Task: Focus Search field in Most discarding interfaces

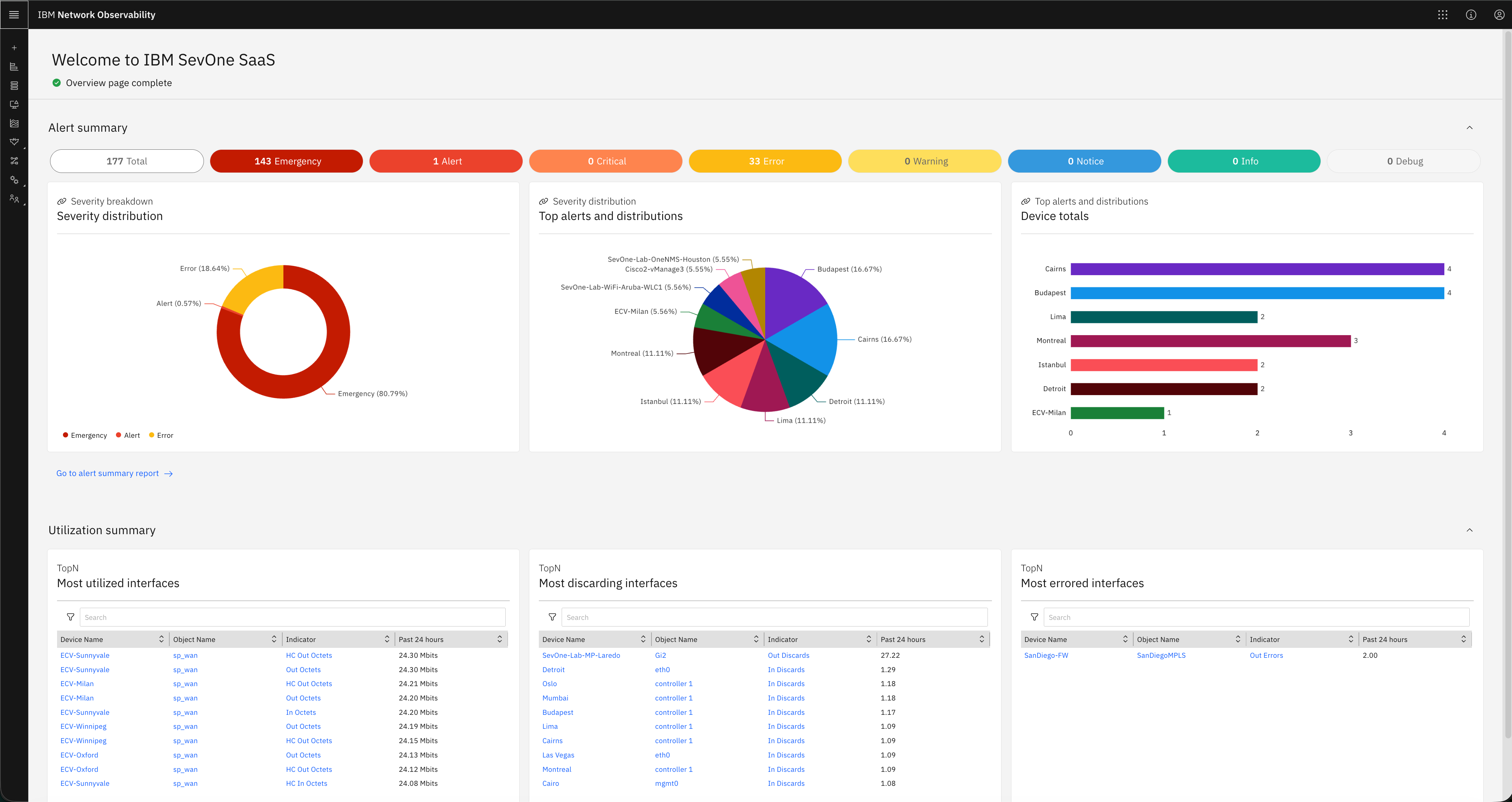Action: [774, 617]
